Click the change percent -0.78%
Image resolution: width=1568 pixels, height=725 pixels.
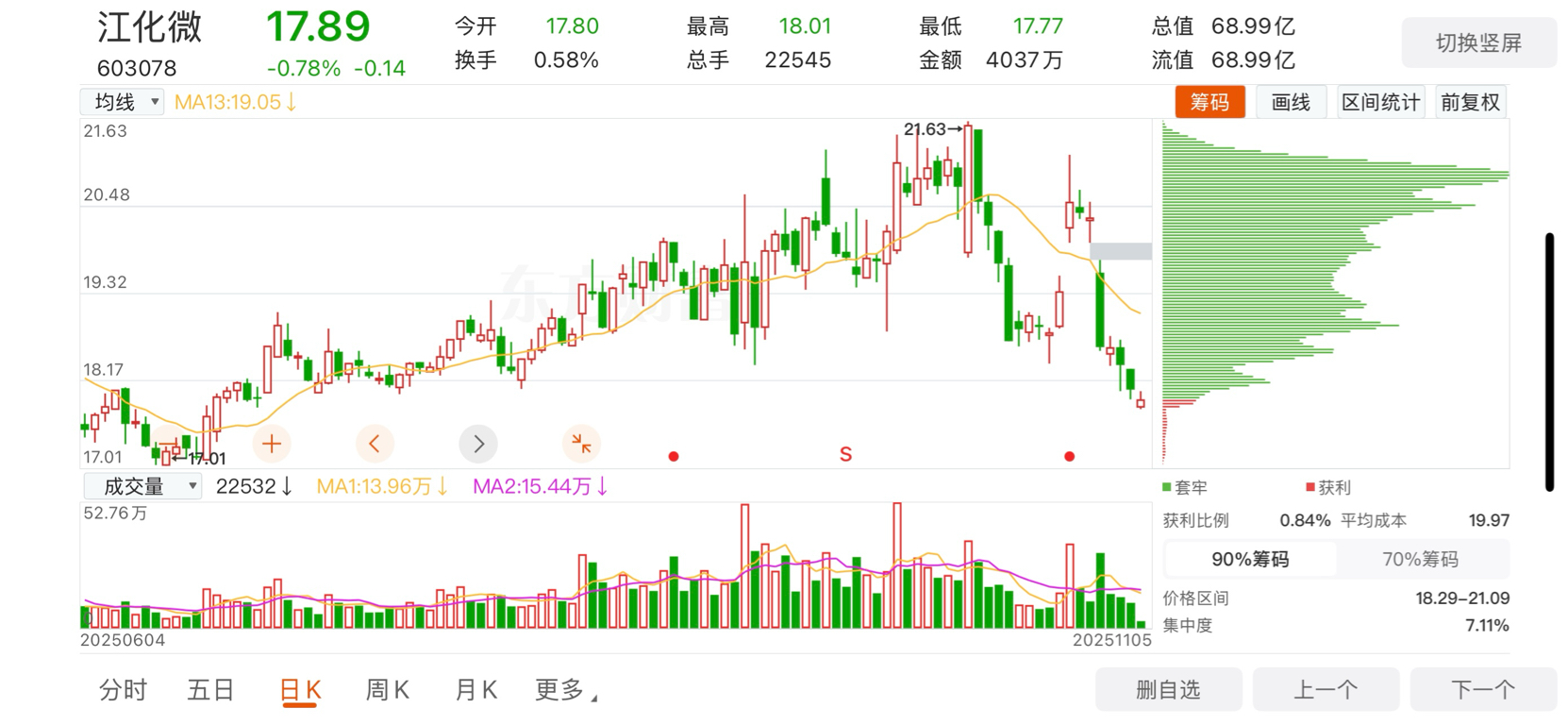pyautogui.click(x=304, y=68)
